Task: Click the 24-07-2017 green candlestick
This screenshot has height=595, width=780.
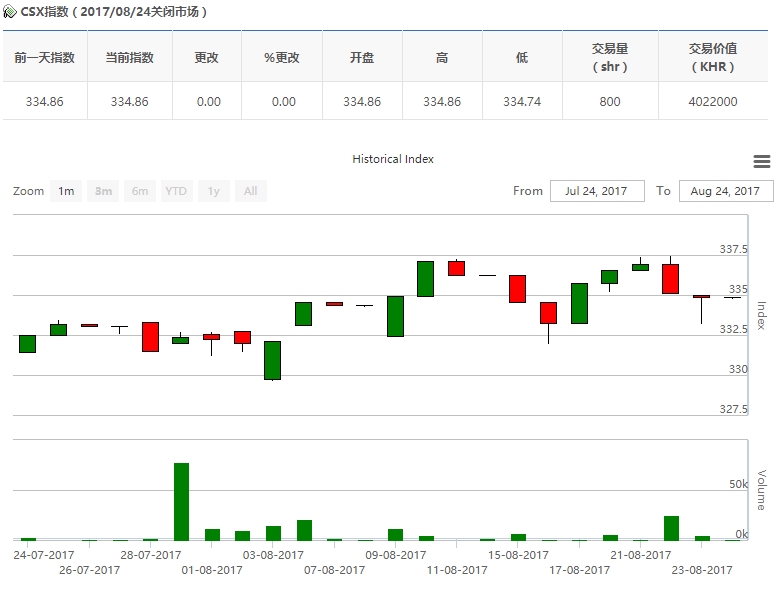Action: [x=27, y=344]
